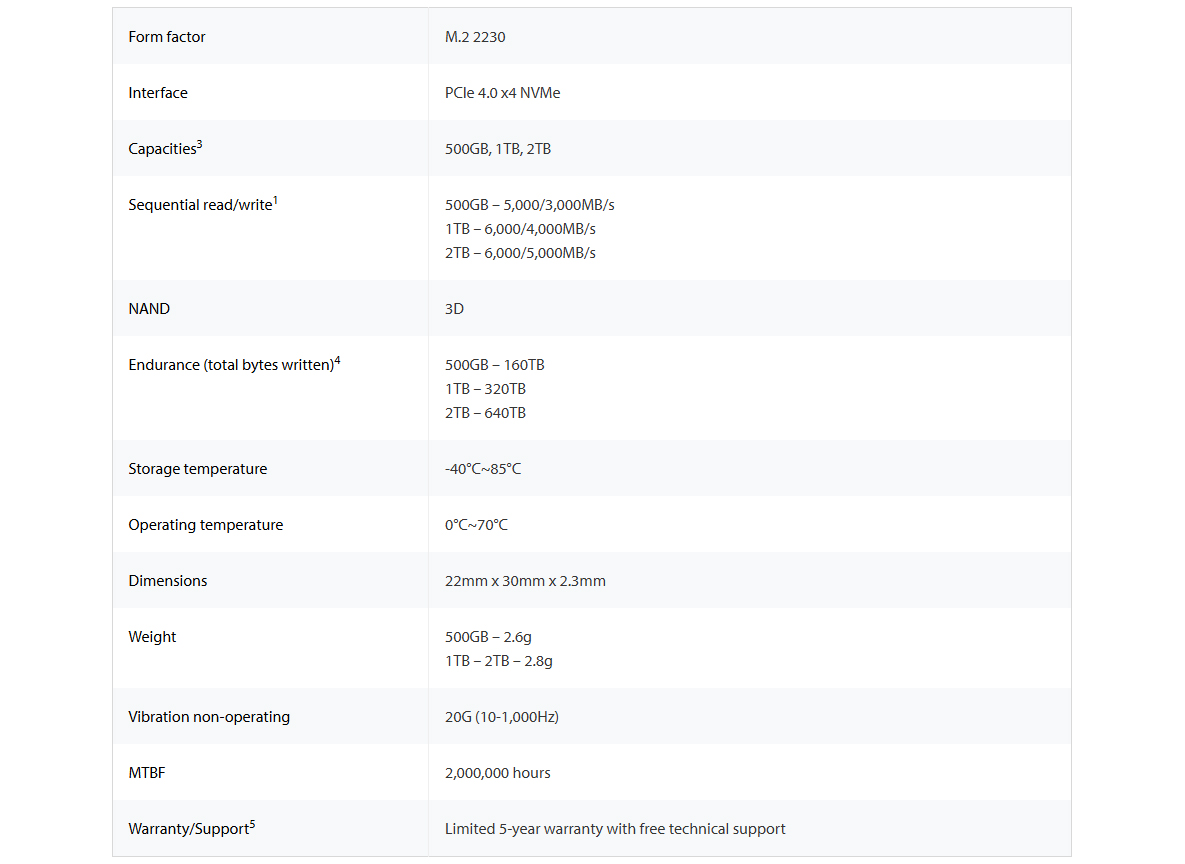Click the 2TB – 6,000/5,000MB/s speed line
The height and width of the screenshot is (864, 1185).
point(520,253)
